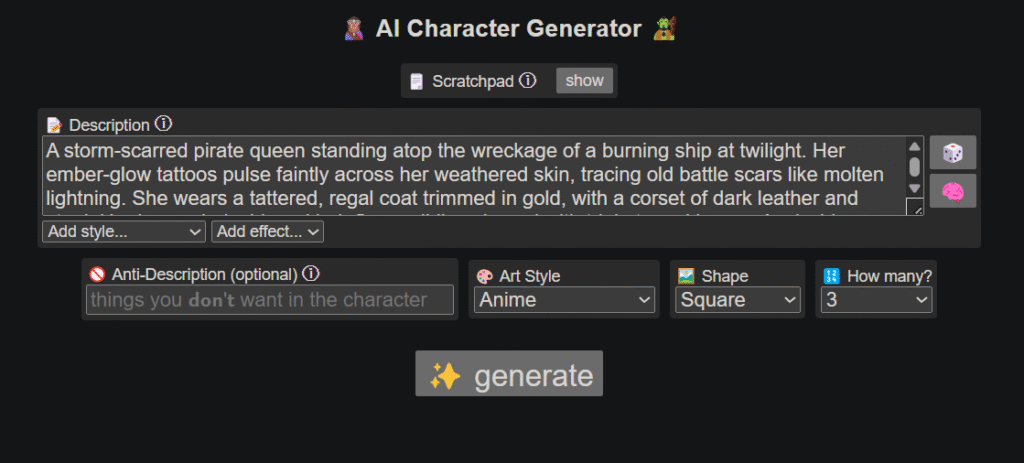Viewport: 1024px width, 463px height.
Task: Open the Art Style Anime dropdown
Action: pos(564,300)
